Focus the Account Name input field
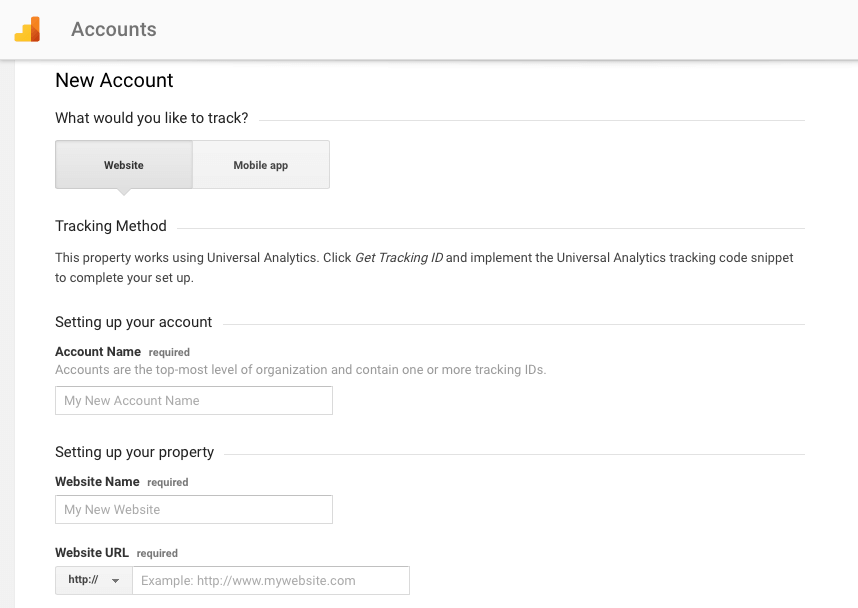 [194, 401]
